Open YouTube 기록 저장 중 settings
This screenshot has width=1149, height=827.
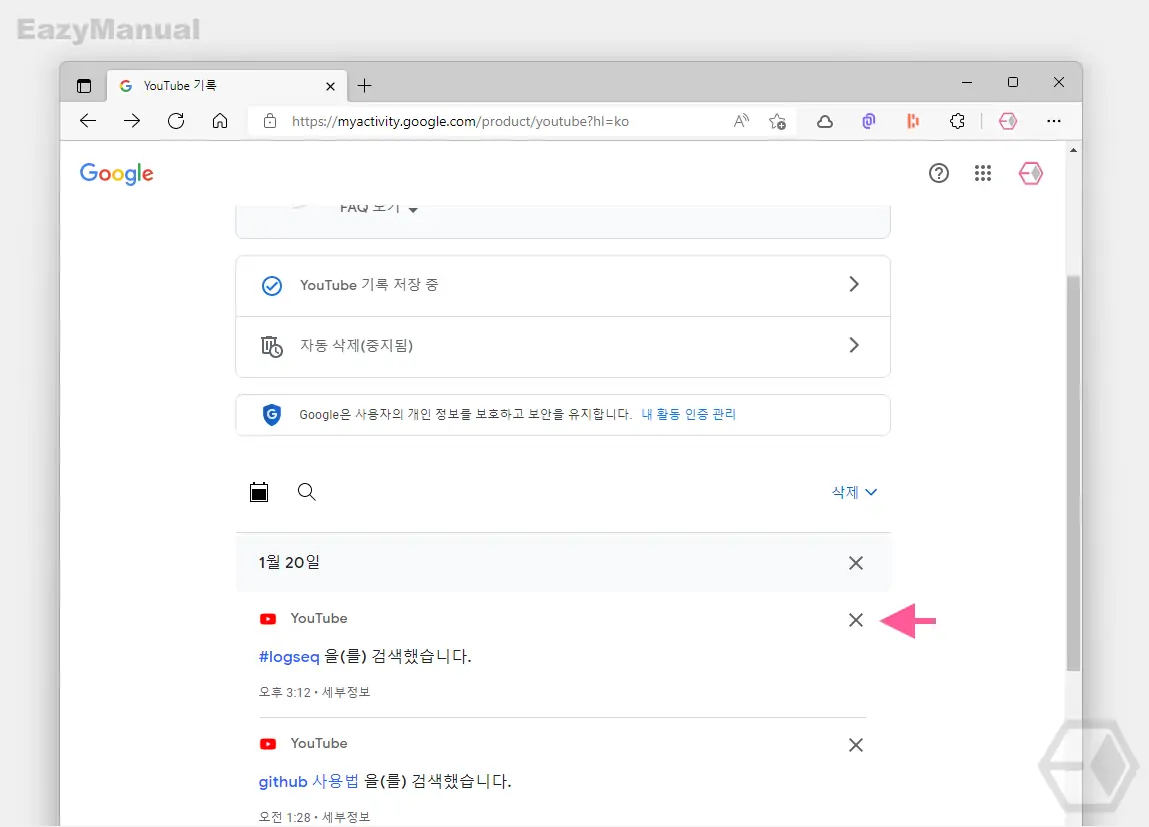point(563,286)
